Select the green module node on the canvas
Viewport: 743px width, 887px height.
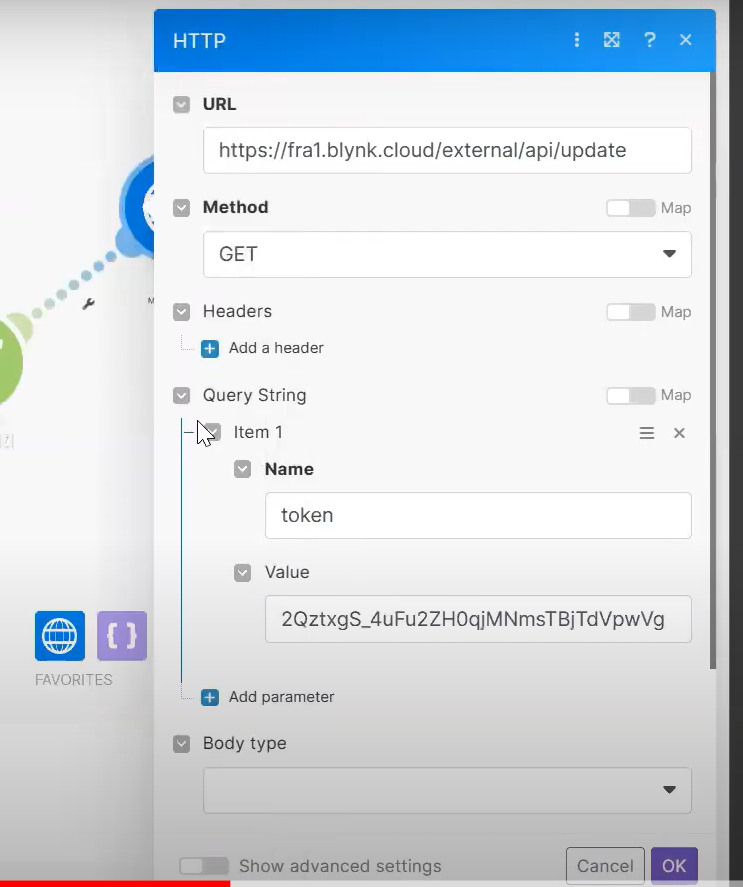pos(10,362)
